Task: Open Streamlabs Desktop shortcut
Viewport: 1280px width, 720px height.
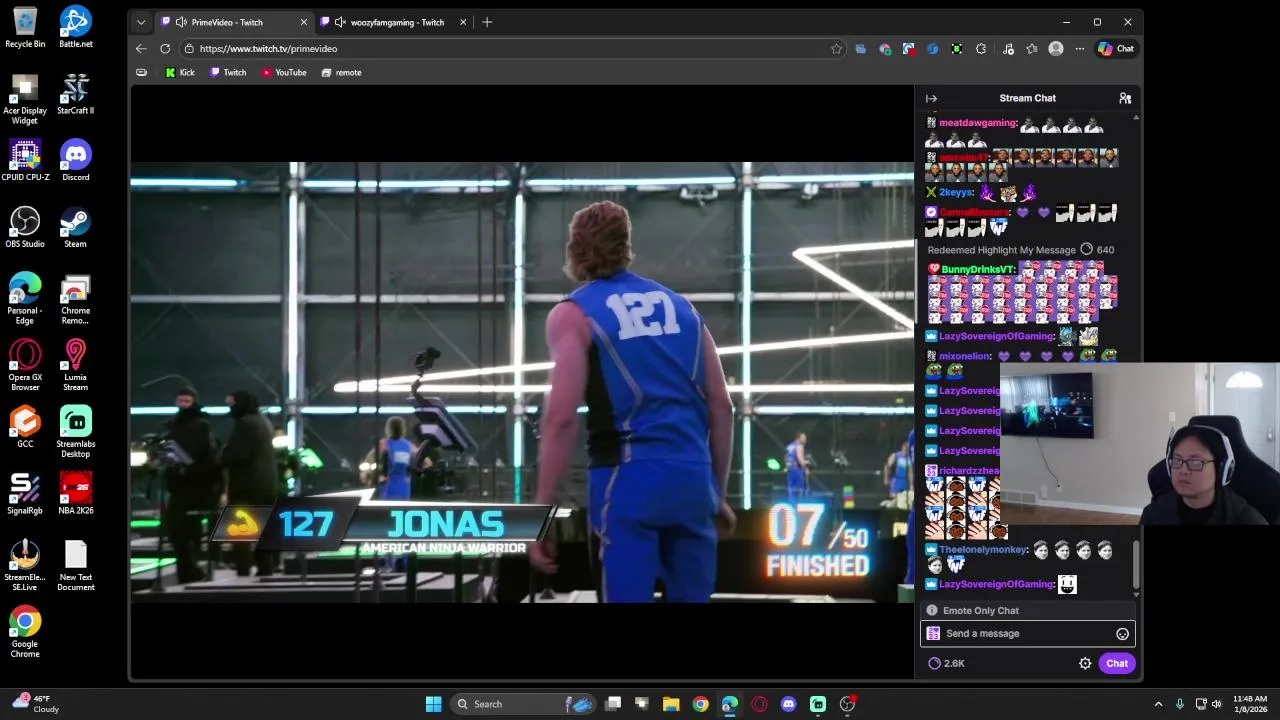Action: (75, 432)
